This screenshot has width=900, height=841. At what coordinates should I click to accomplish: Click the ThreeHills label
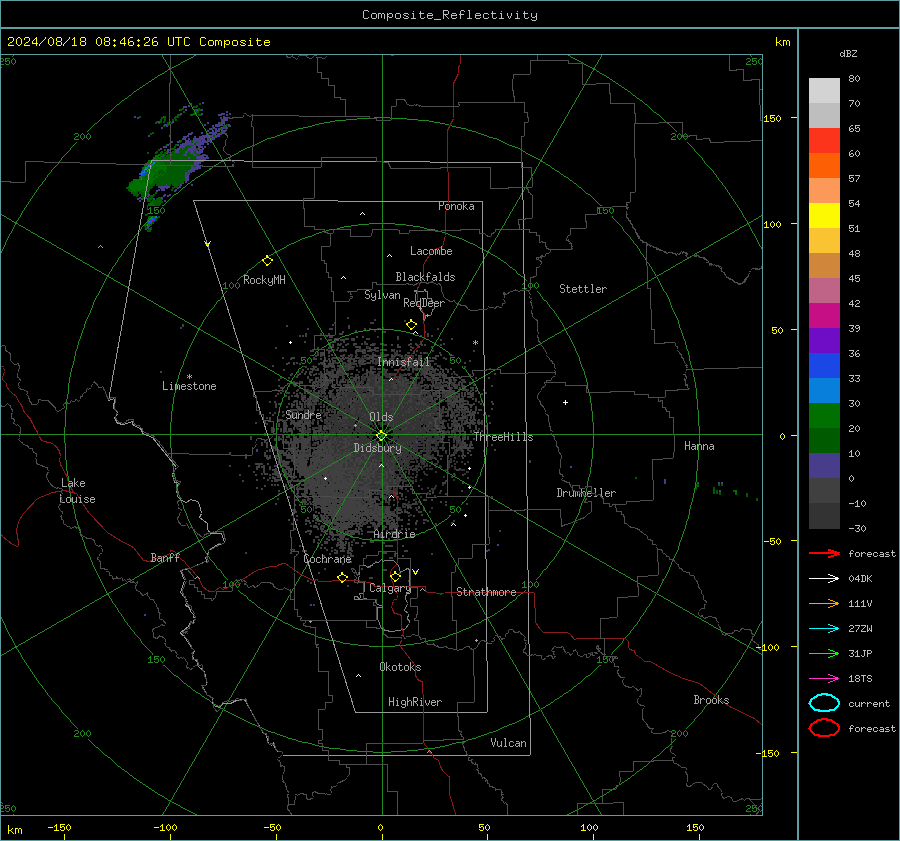[x=503, y=437]
